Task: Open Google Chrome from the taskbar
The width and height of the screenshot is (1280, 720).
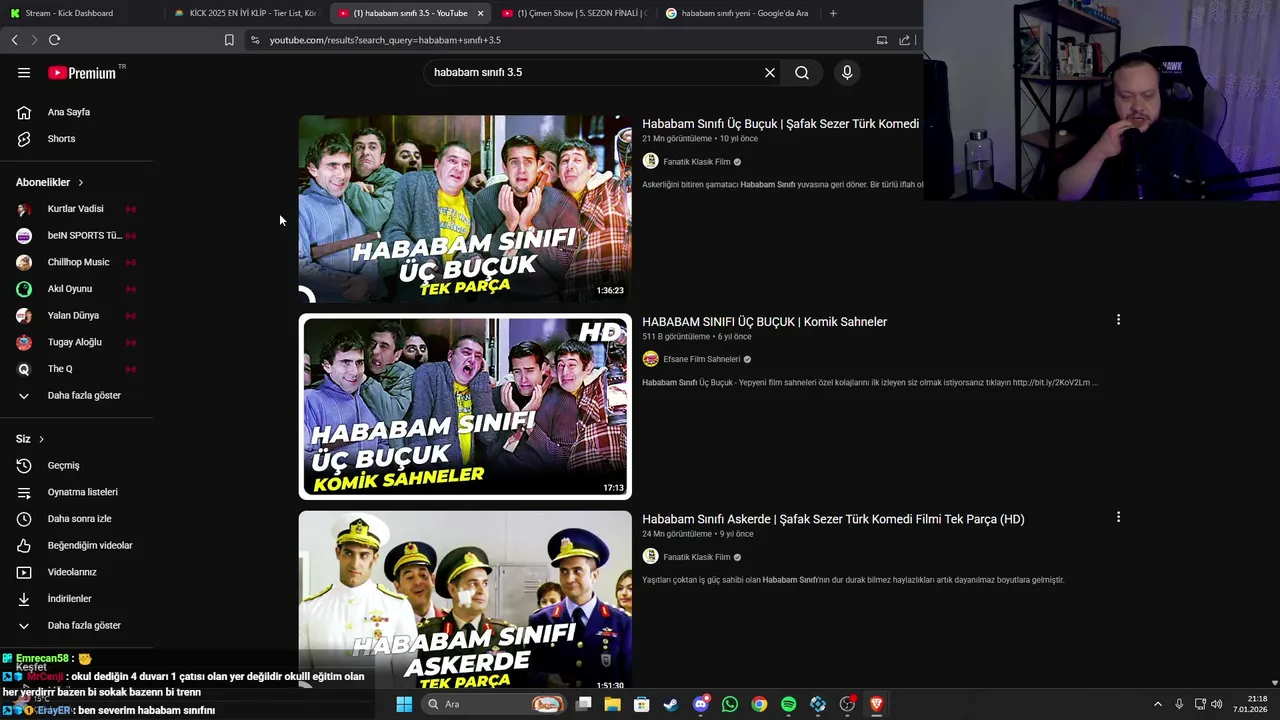Action: (x=759, y=704)
